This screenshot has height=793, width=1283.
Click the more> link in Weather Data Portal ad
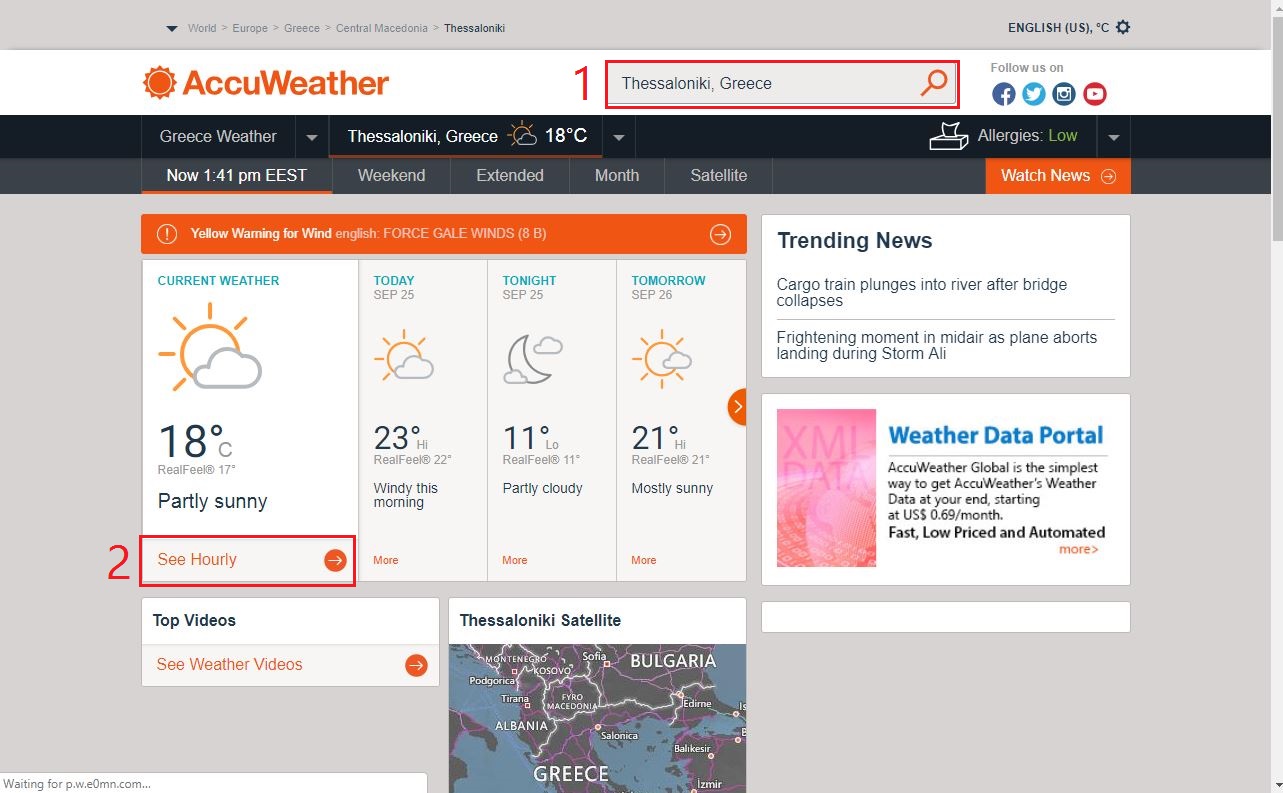coord(1079,549)
